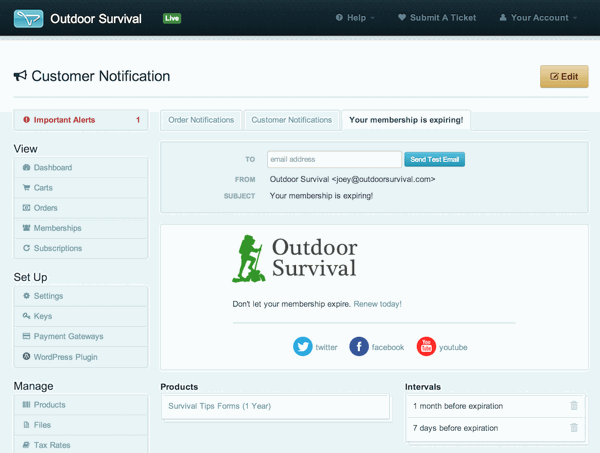600x453 pixels.
Task: Click the Edit button
Action: pyautogui.click(x=564, y=77)
